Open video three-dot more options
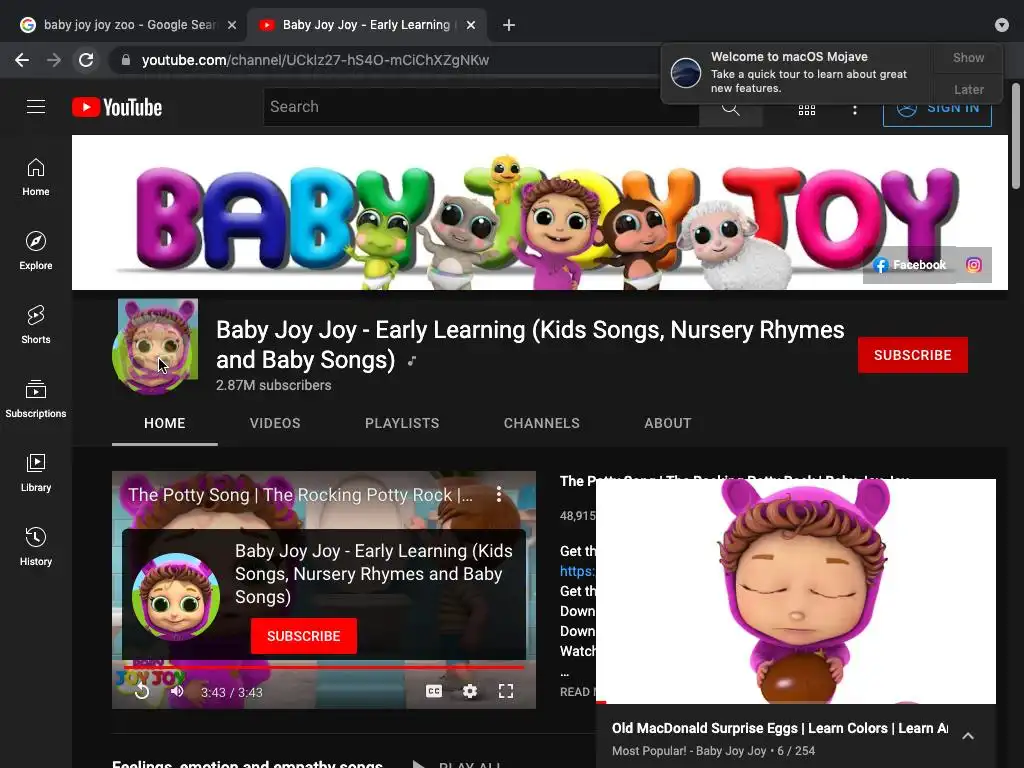 499,494
